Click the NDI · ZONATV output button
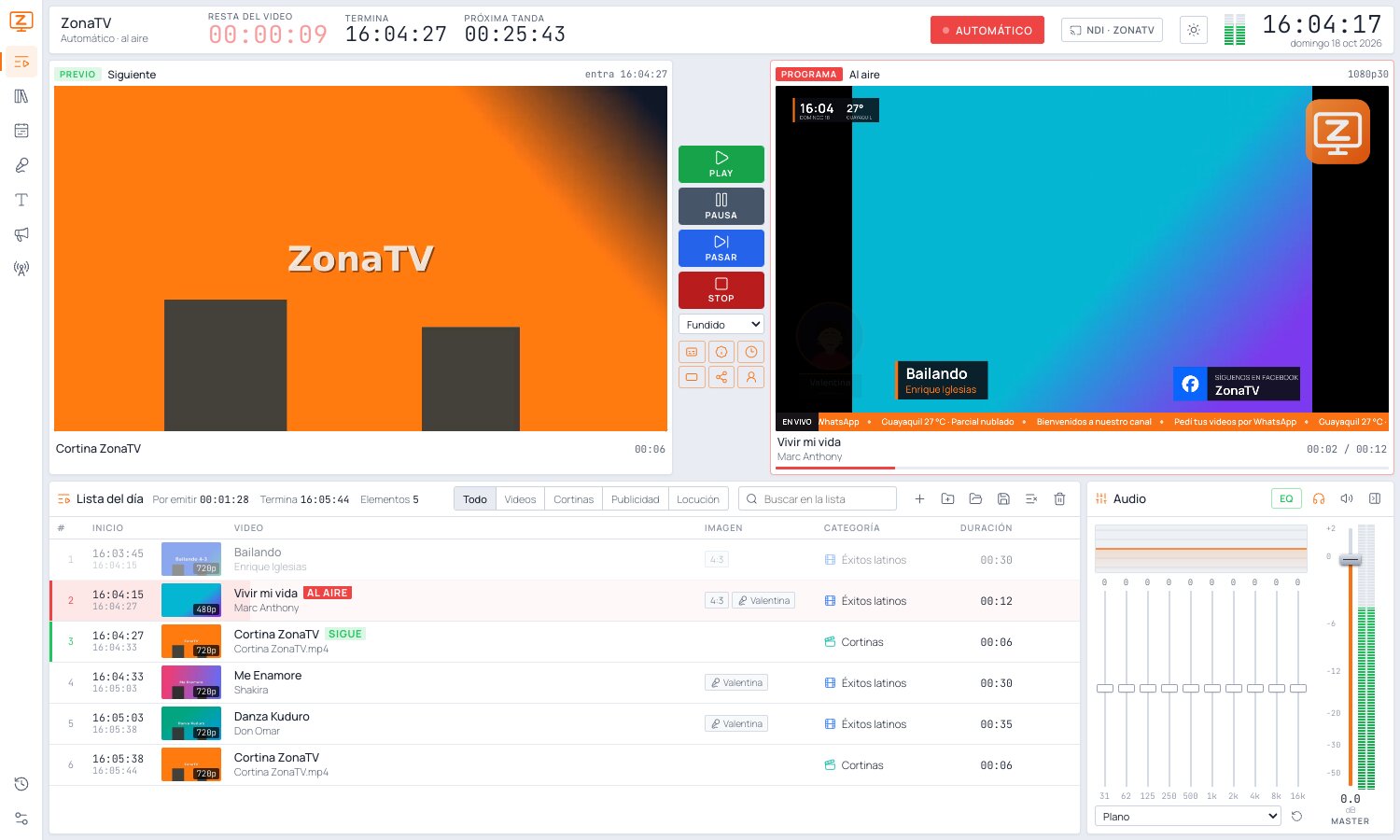Viewport: 1400px width, 840px height. [x=1112, y=30]
